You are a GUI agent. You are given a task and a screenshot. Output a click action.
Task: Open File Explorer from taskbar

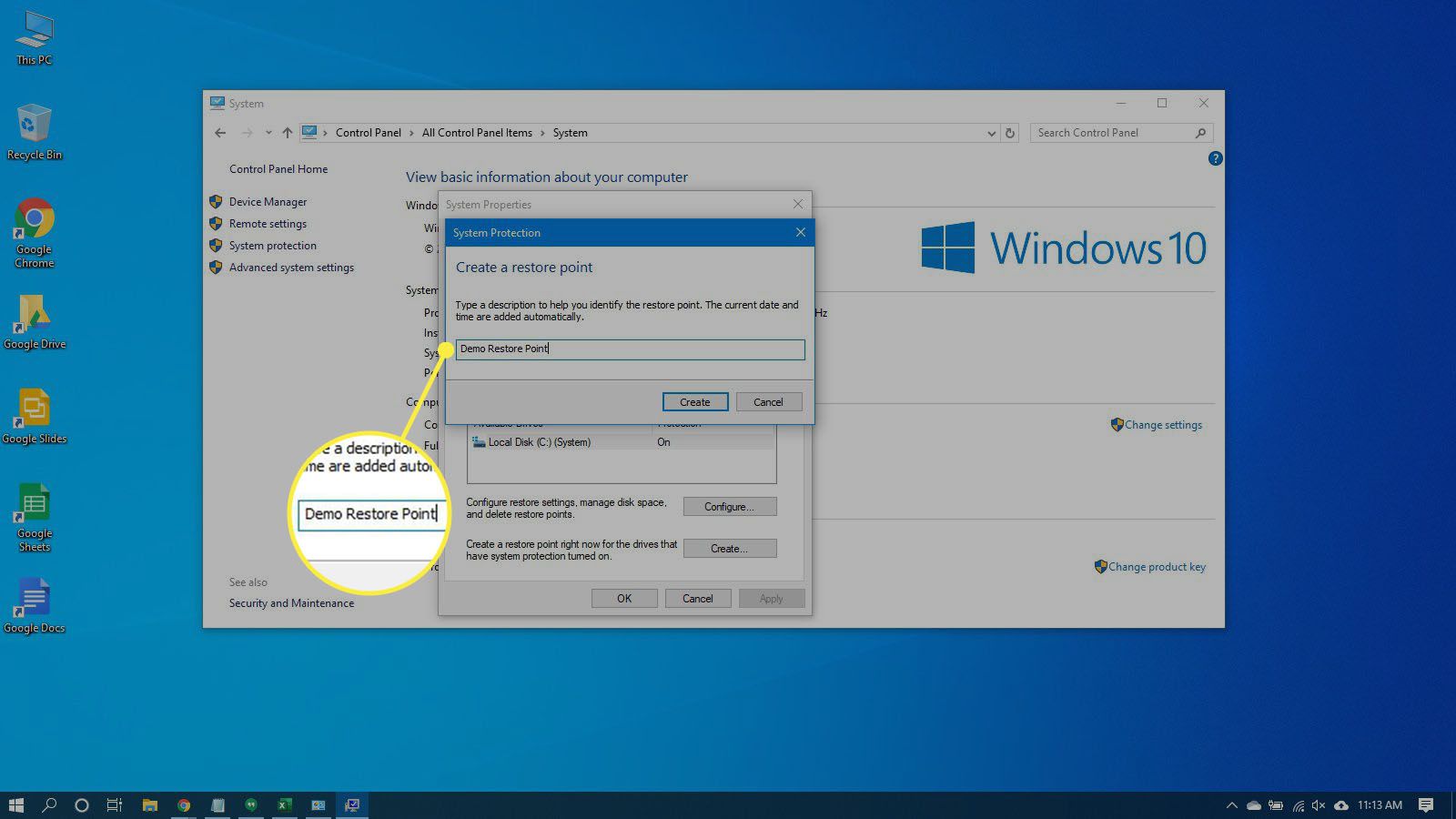tap(150, 804)
